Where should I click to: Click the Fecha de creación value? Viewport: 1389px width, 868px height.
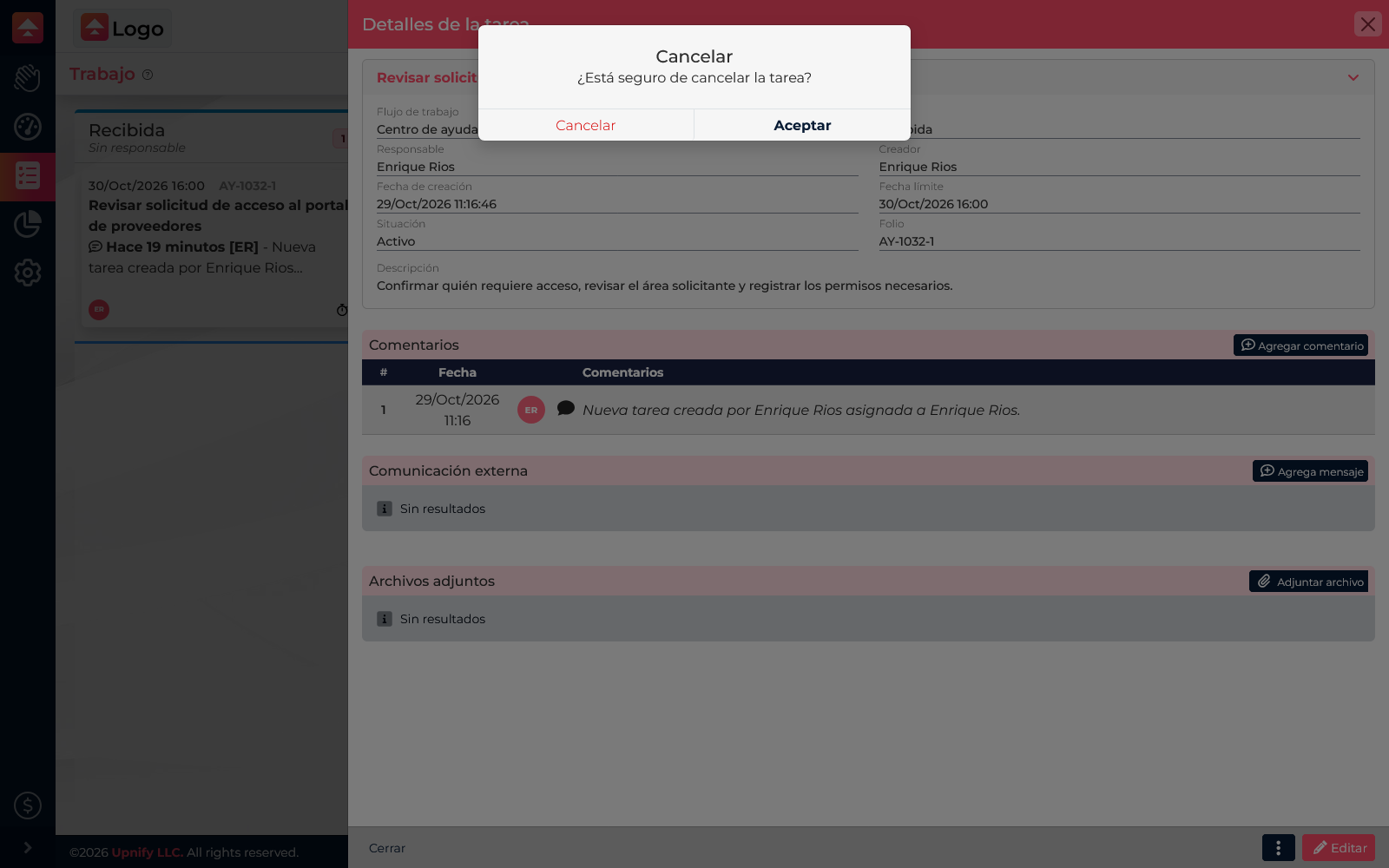(x=437, y=204)
